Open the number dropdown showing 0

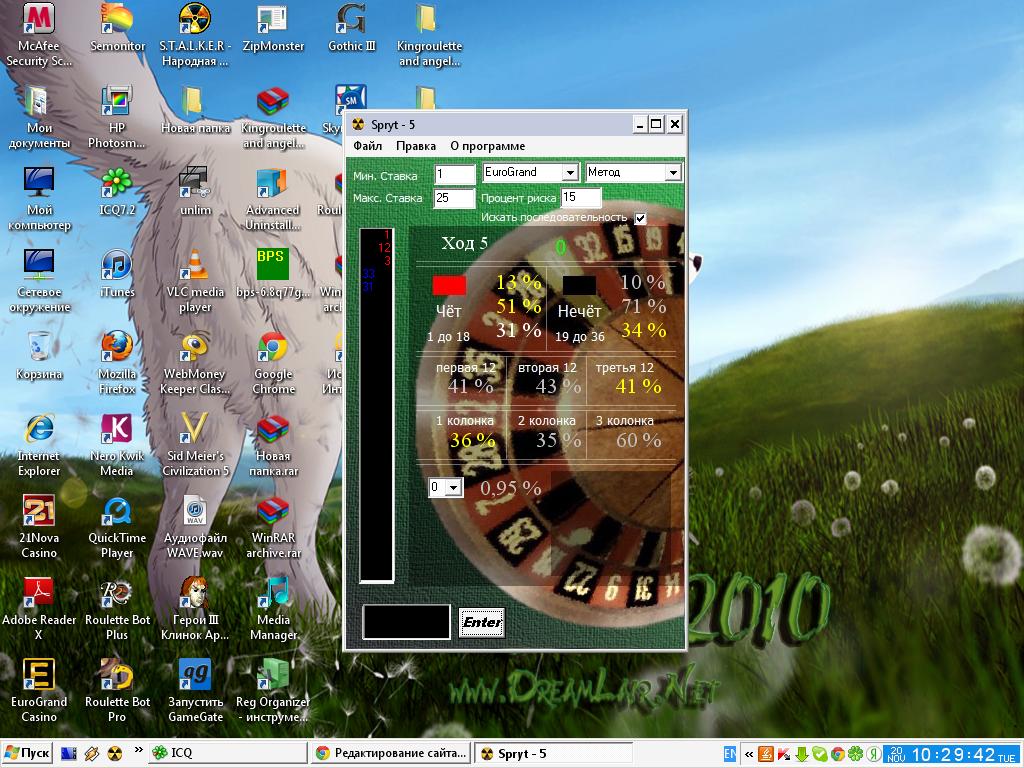[x=453, y=487]
